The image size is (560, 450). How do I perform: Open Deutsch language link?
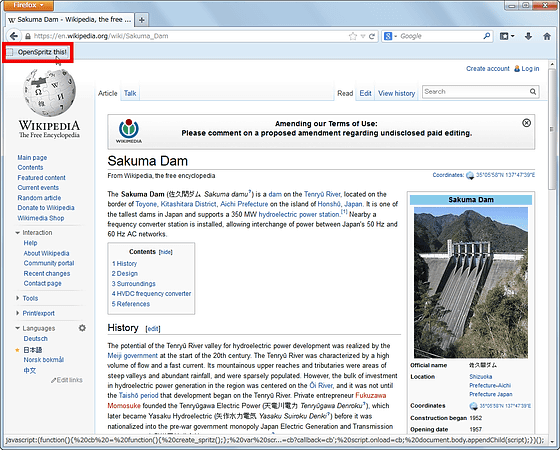click(x=35, y=339)
